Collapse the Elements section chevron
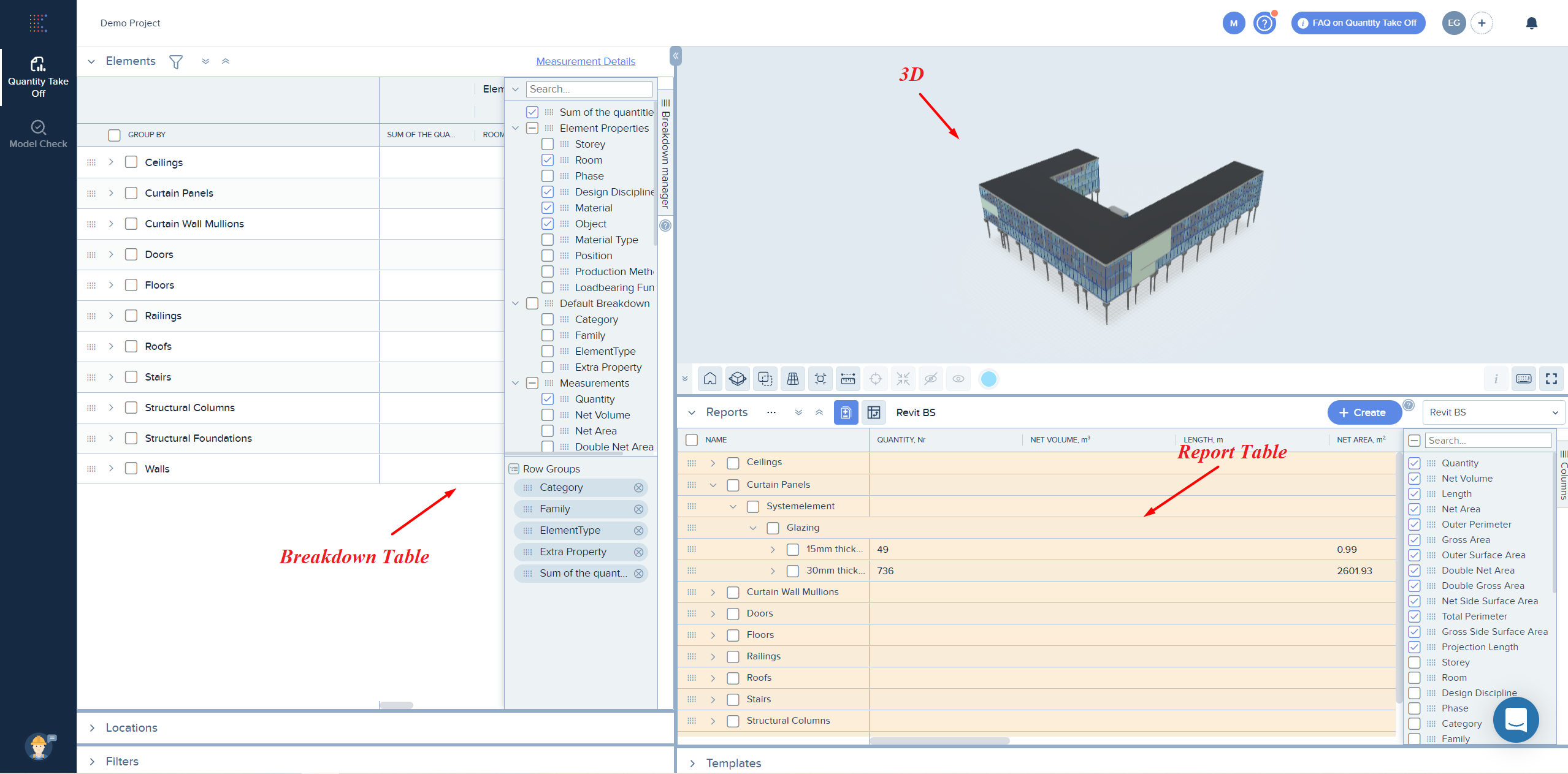Viewport: 1568px width, 774px height. tap(91, 61)
